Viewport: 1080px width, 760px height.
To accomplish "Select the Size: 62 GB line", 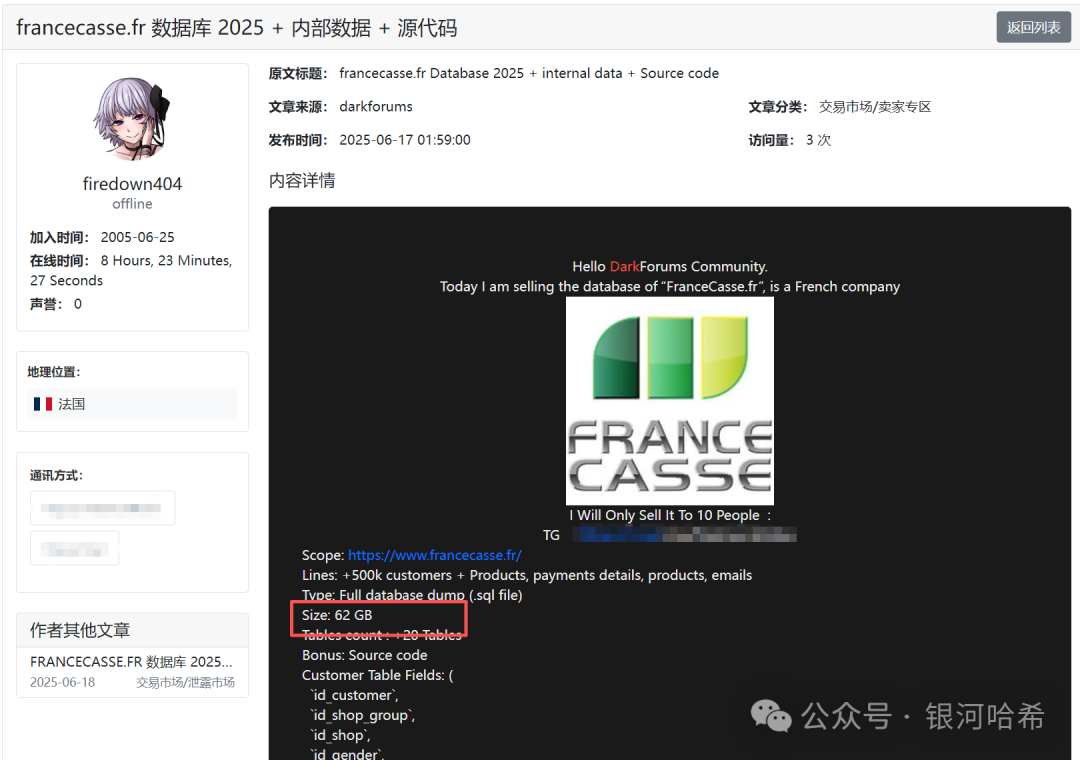I will click(x=337, y=615).
